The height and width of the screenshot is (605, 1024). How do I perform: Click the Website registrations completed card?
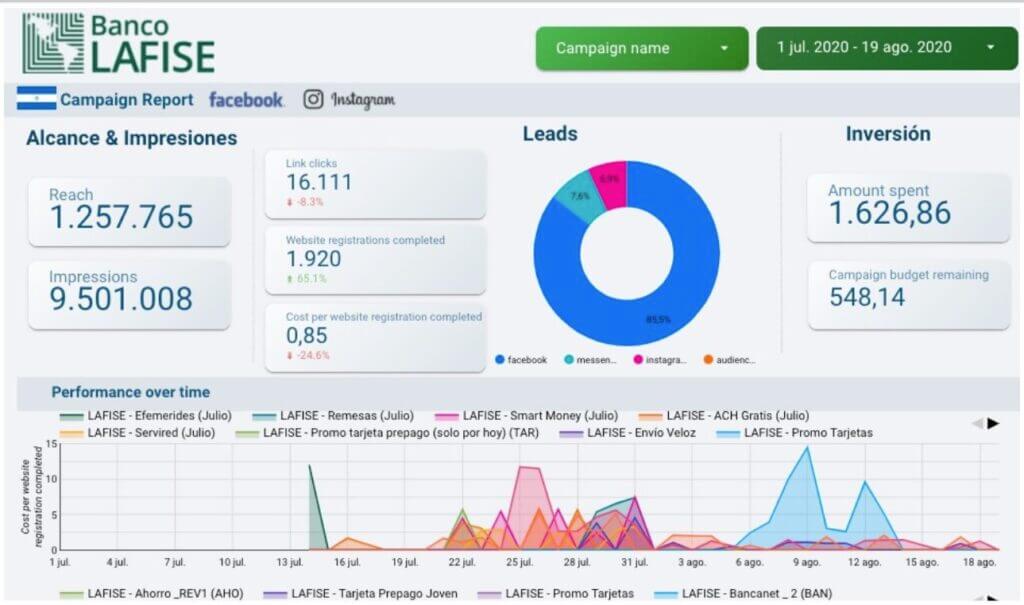pos(375,259)
